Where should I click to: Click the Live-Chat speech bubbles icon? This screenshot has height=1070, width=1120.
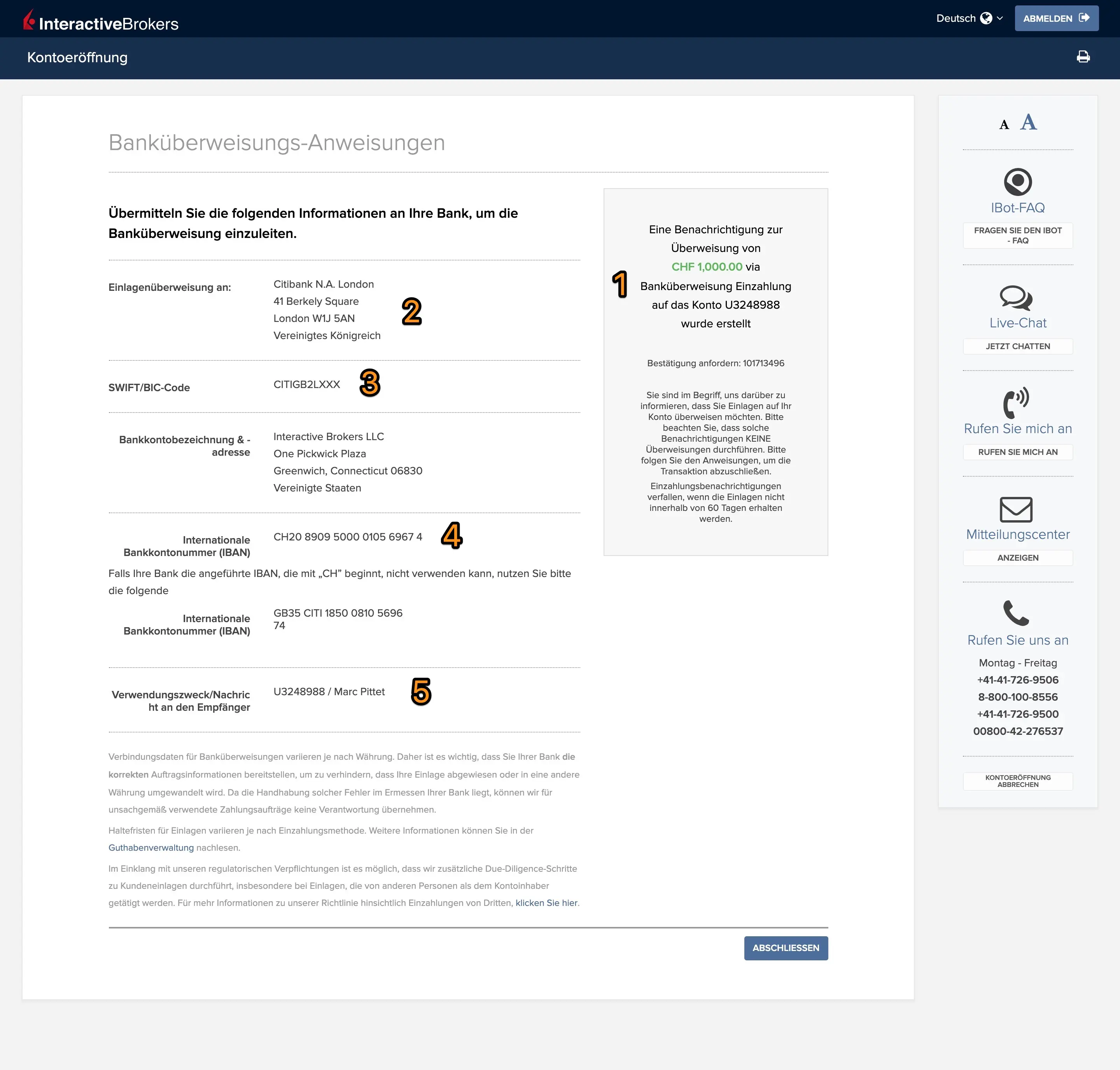[1016, 298]
